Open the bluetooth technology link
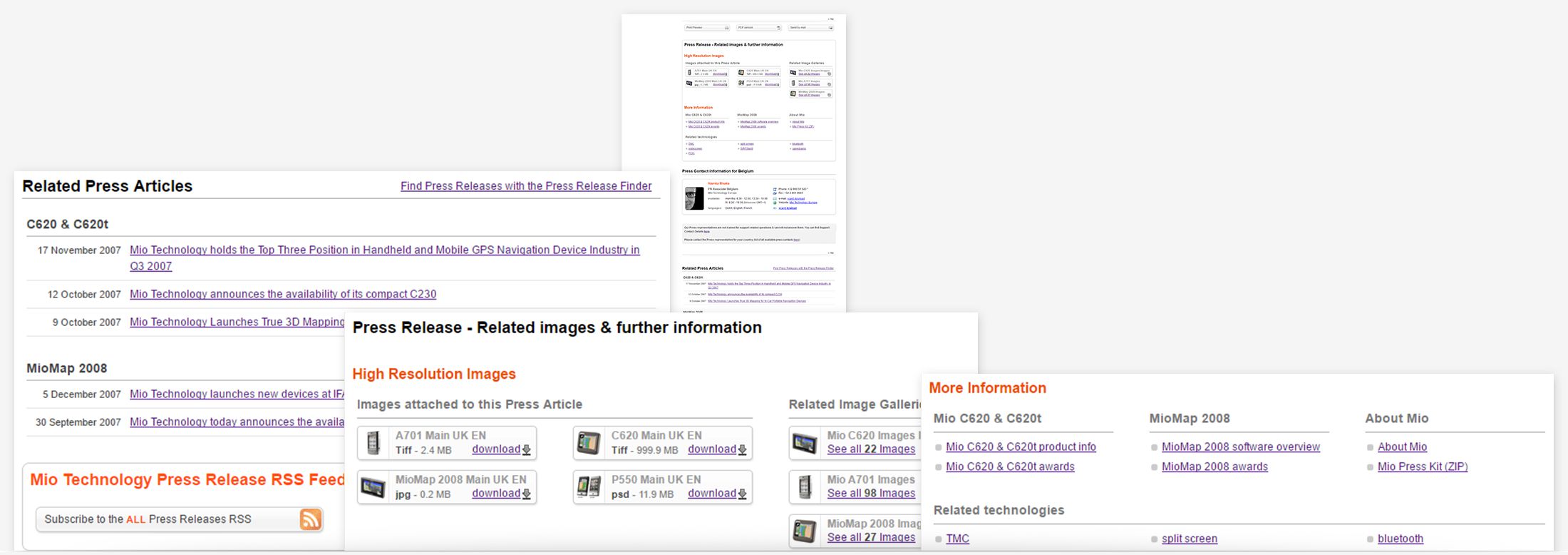Screen dimensions: 1568x555 pos(1401,539)
